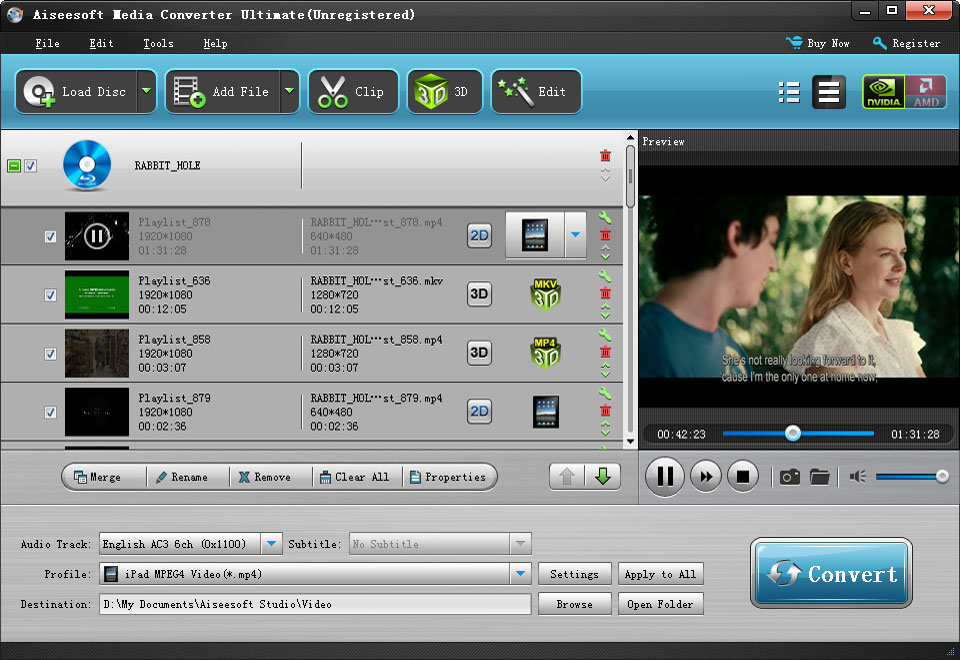Viewport: 960px width, 660px height.
Task: Open the Tools menu
Action: 158,44
